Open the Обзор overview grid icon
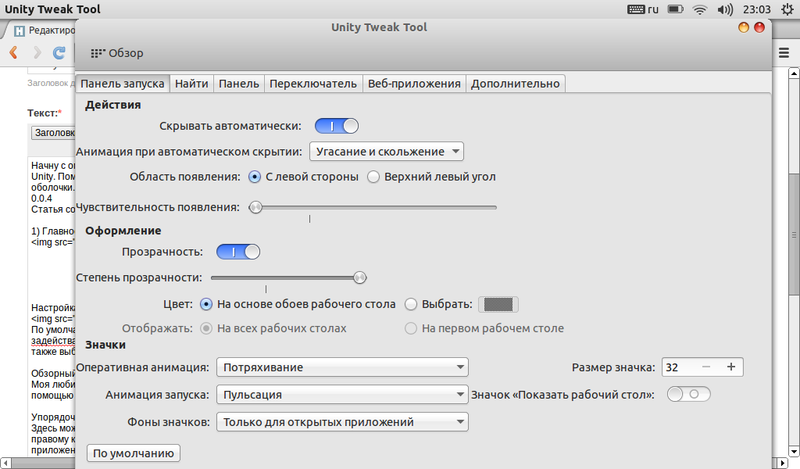This screenshot has height=469, width=800. [97, 53]
